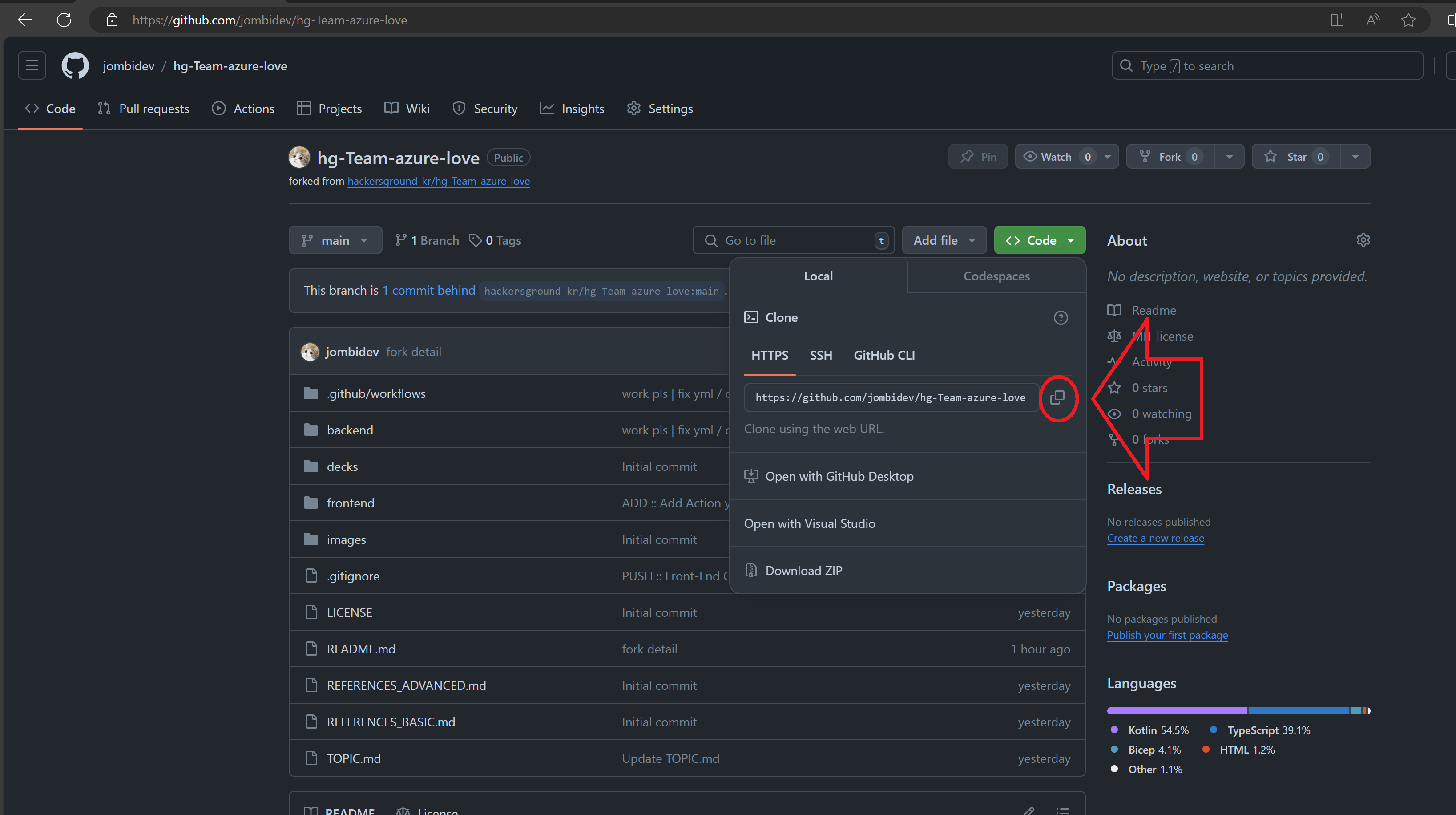Select the SSH clone tab

[x=821, y=355]
